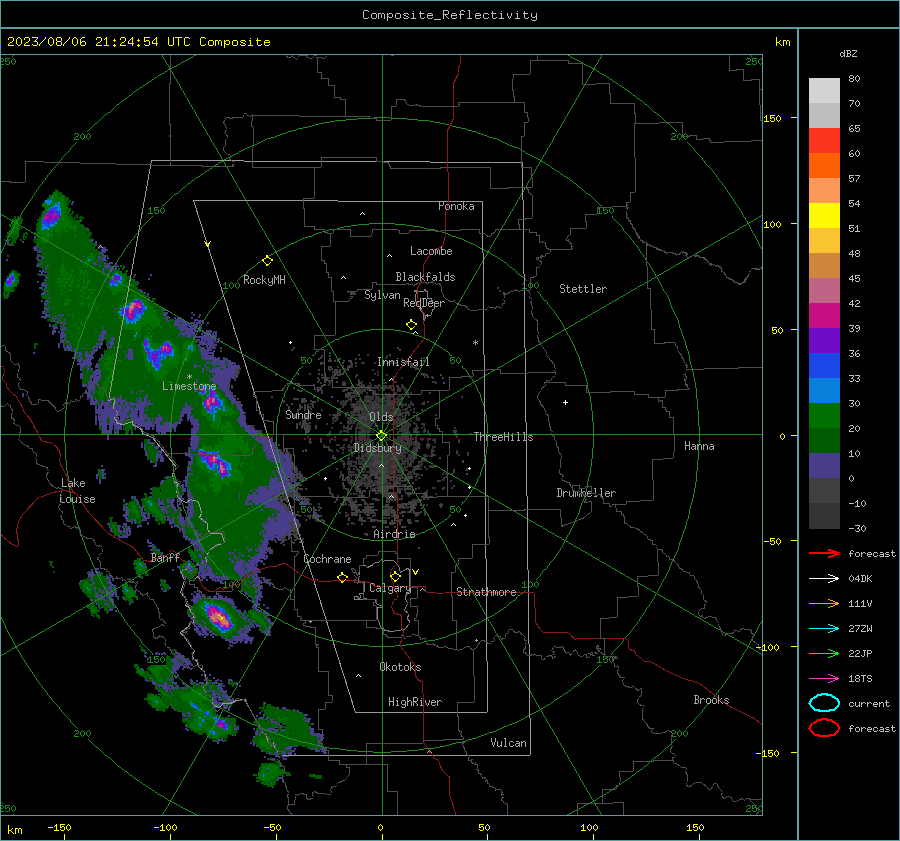Screen dimensions: 900x841
Task: Click the green 22JP arrow icon
Action: pos(824,653)
